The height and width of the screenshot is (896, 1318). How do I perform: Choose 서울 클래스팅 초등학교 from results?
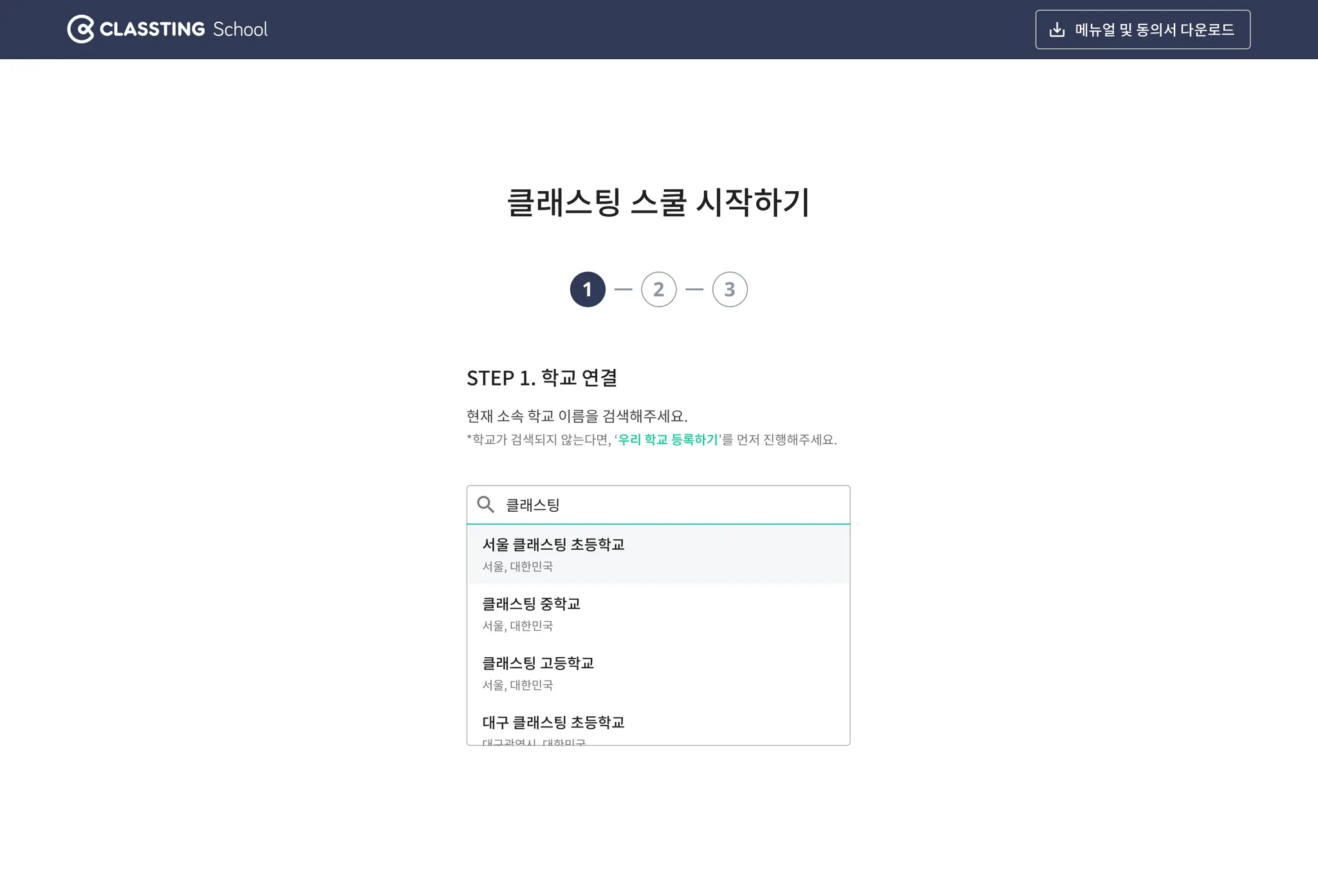tap(553, 545)
